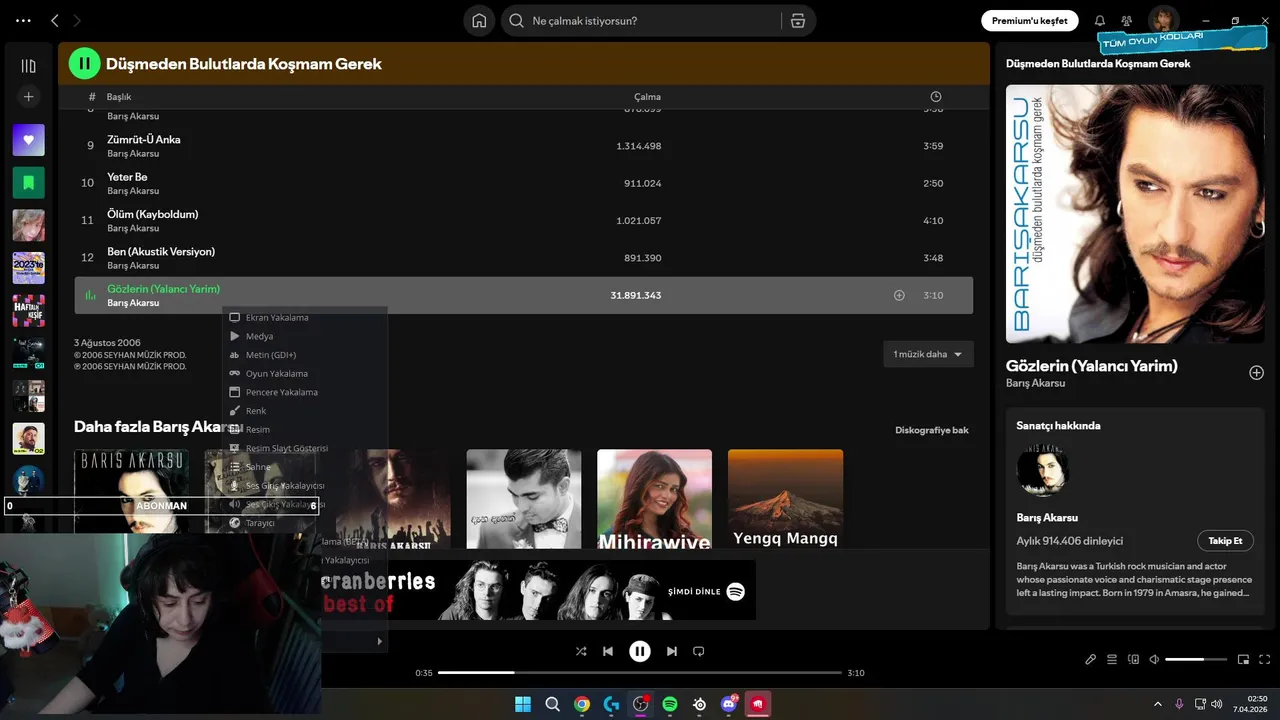Open Barış Akarsu artist name in the Sanatçı hakkında card
The width and height of the screenshot is (1280, 720).
coord(1047,518)
